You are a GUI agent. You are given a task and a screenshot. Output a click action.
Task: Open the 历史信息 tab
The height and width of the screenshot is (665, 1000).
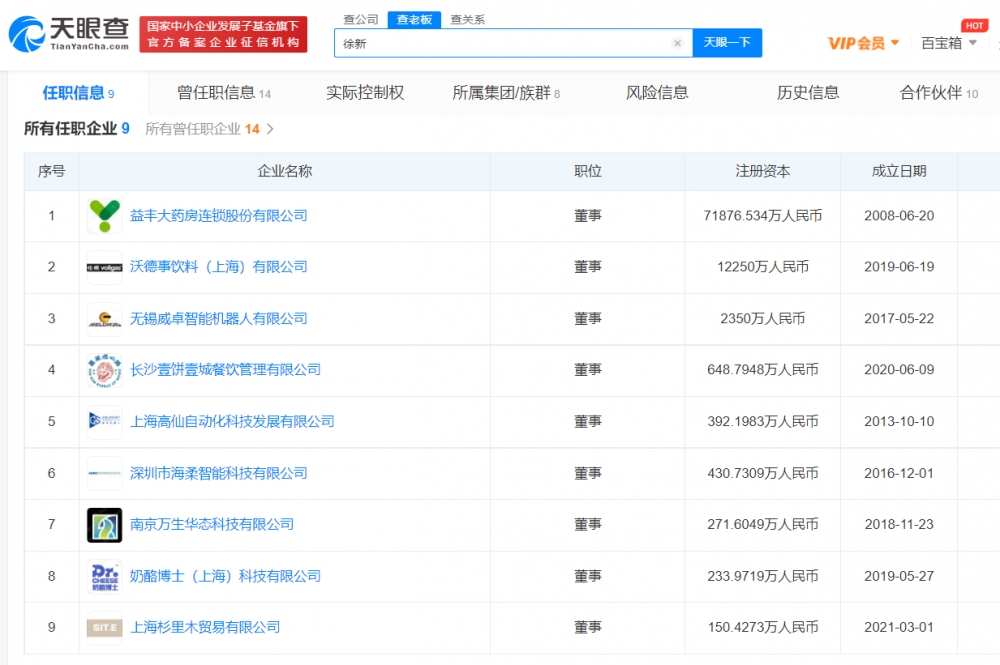coord(808,93)
